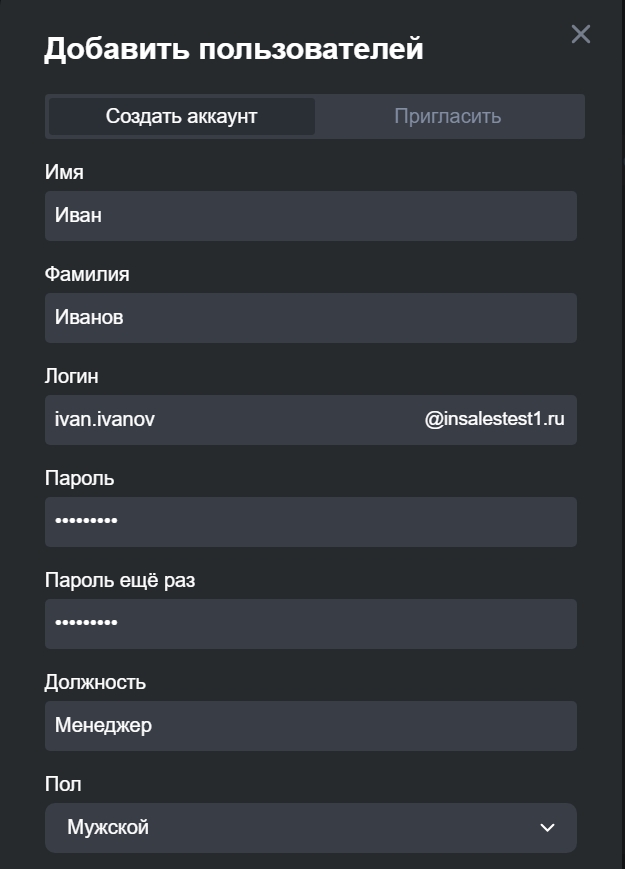This screenshot has height=869, width=625.
Task: Click the Имя field containing Иван
Action: click(310, 216)
